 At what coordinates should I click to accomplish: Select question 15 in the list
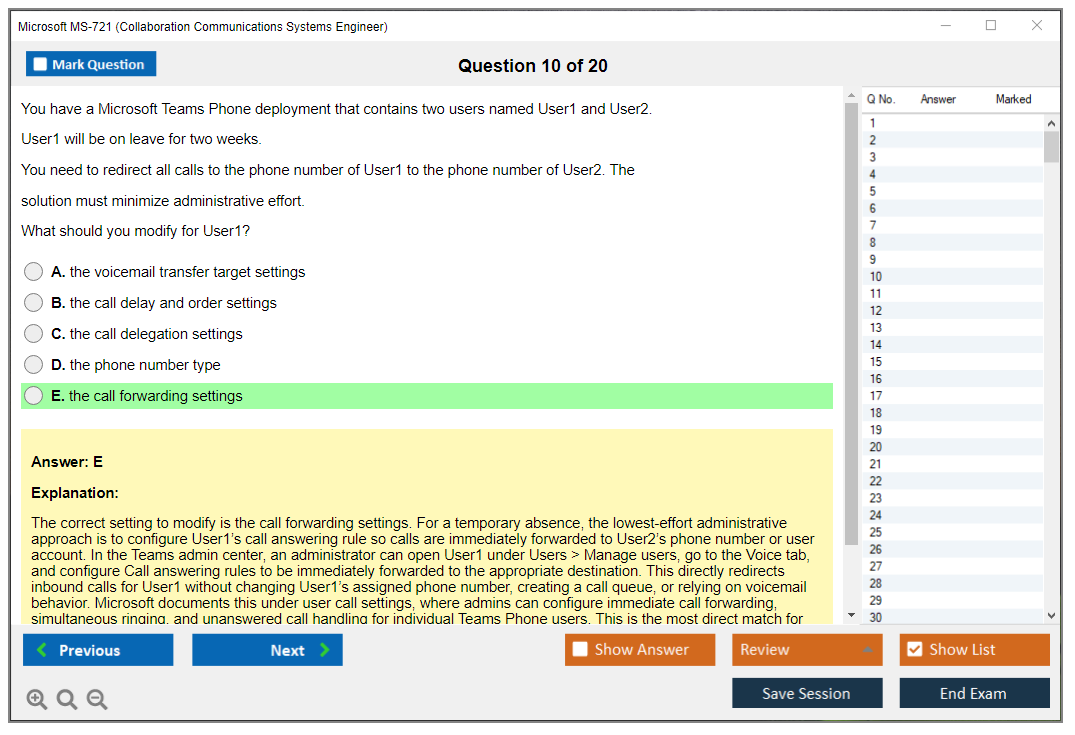coord(953,362)
